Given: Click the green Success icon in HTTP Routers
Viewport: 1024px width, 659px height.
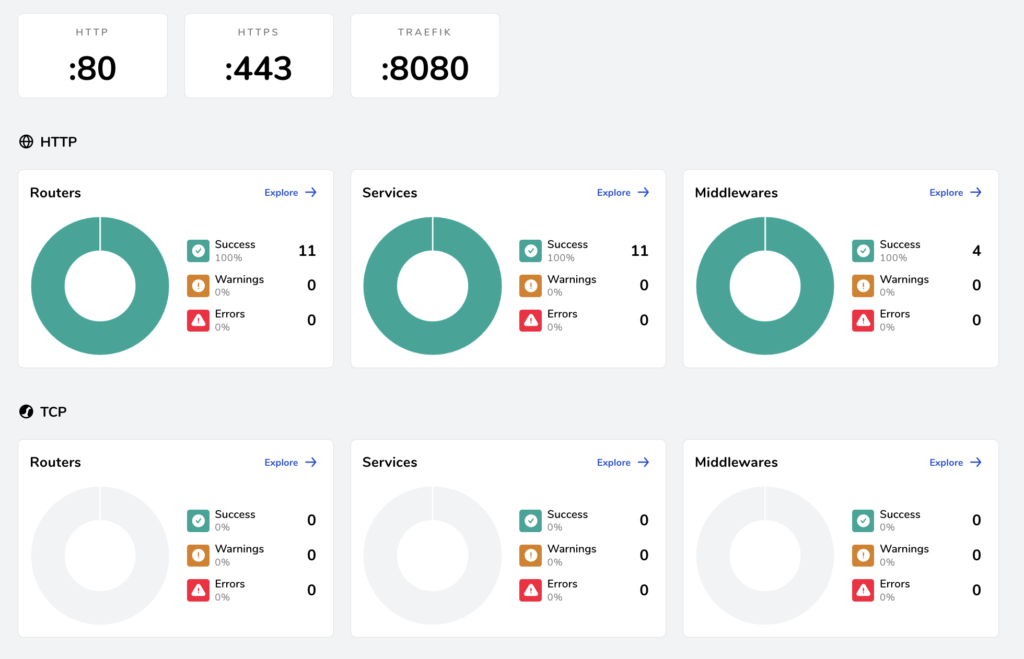Looking at the screenshot, I should click(198, 251).
